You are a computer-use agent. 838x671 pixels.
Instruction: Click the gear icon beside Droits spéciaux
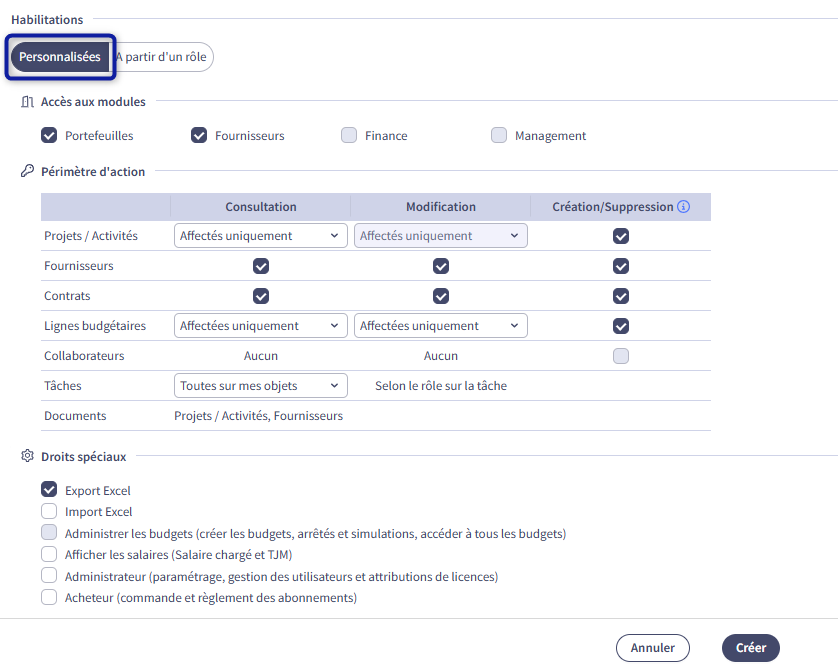pos(27,456)
